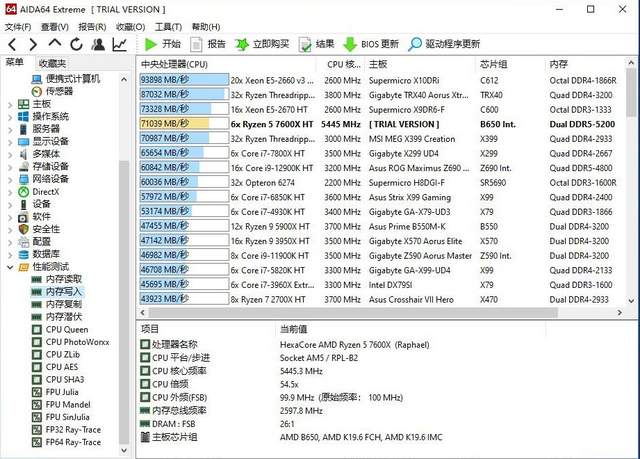Open the 结果 results toolbar button
This screenshot has height=459, width=640.
(x=317, y=44)
